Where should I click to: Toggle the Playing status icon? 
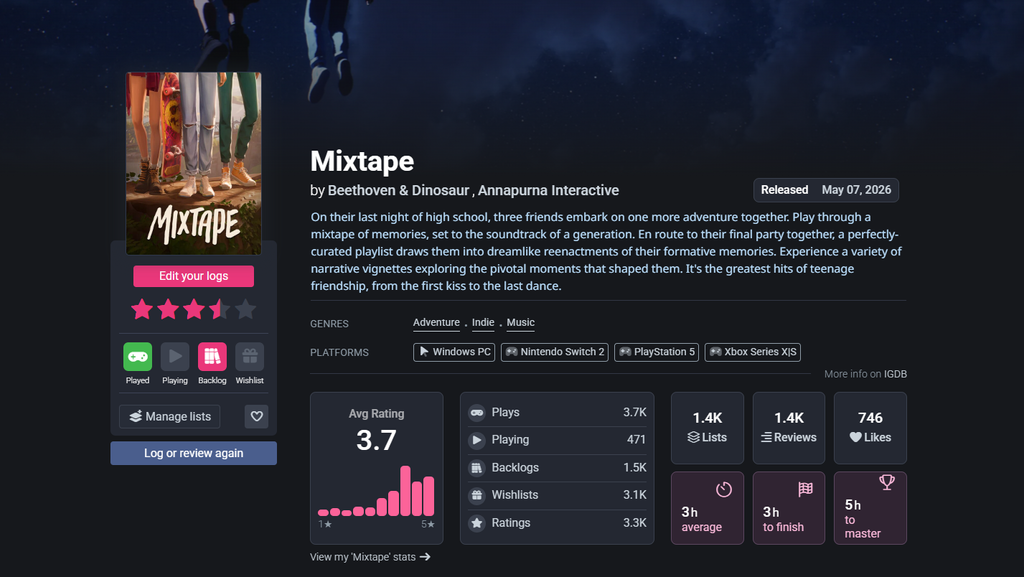[x=175, y=356]
